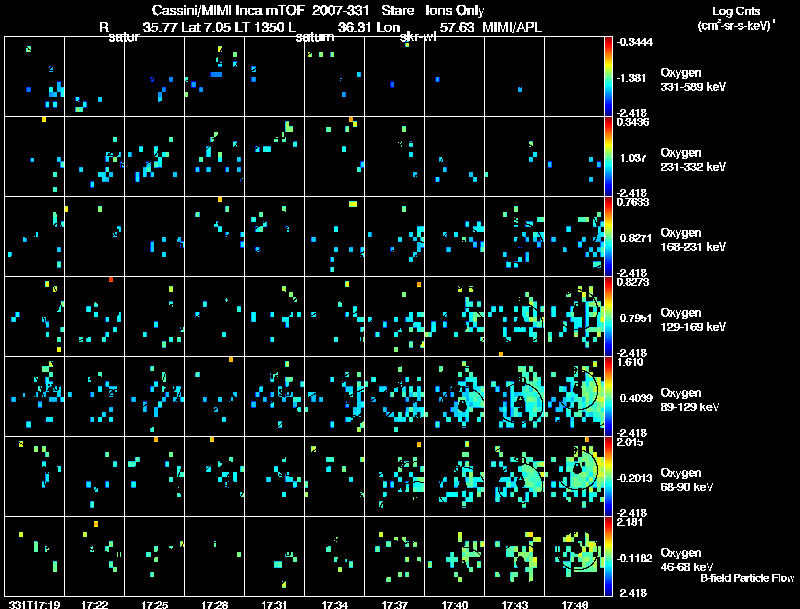Click the 2.181 colorbar value
800x609 pixels.
pos(631,522)
